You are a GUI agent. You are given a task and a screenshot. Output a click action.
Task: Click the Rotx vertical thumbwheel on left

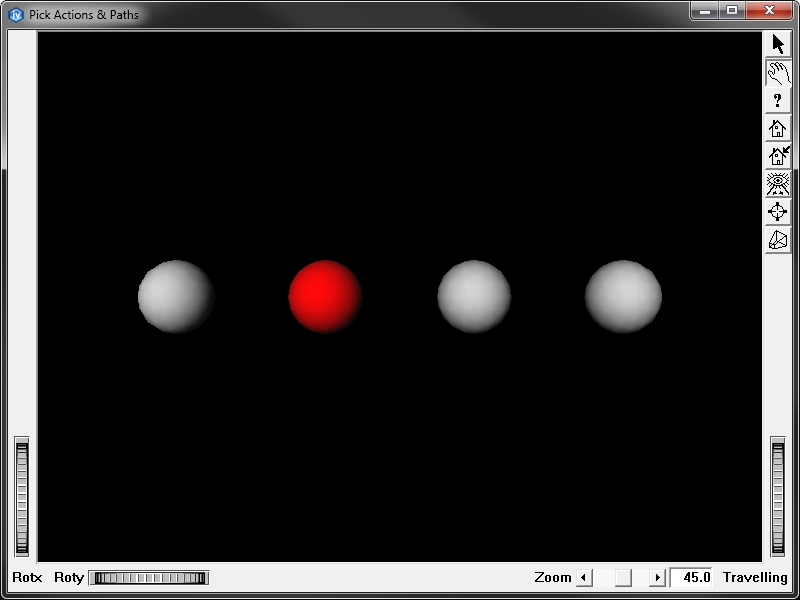click(22, 496)
